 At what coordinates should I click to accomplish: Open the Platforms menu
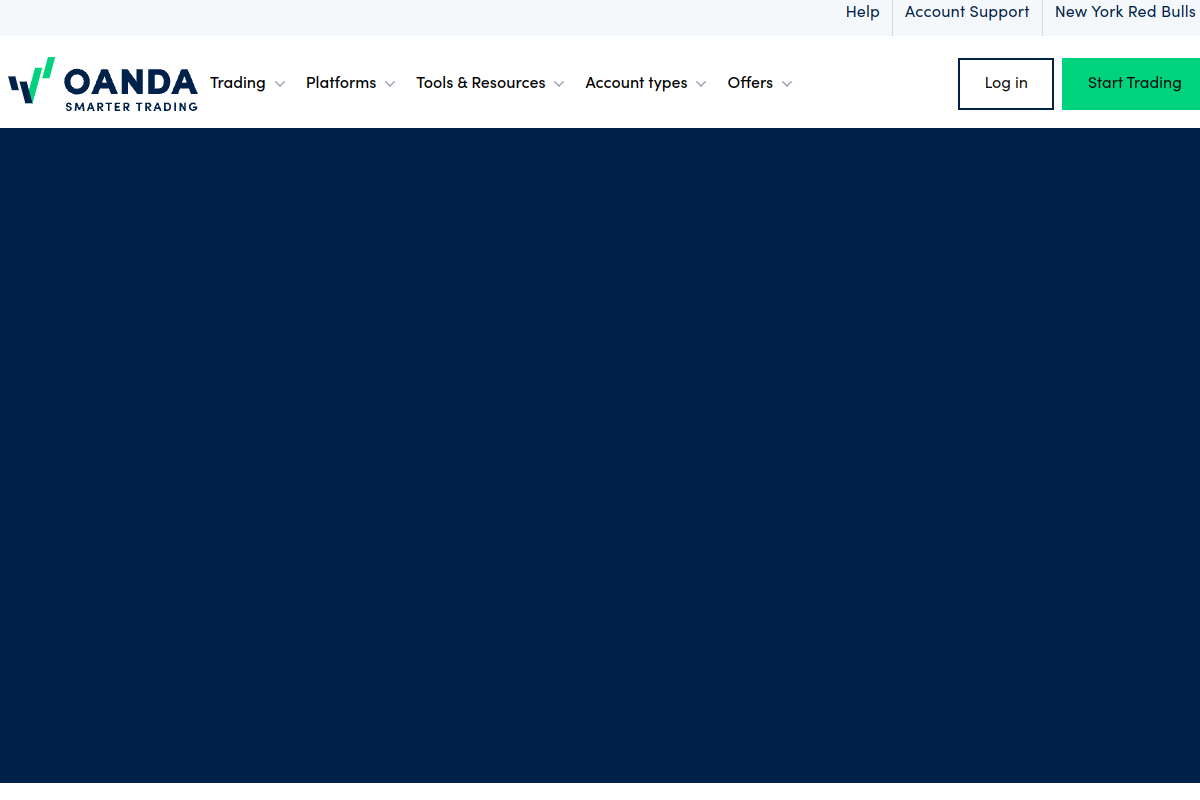coord(341,83)
